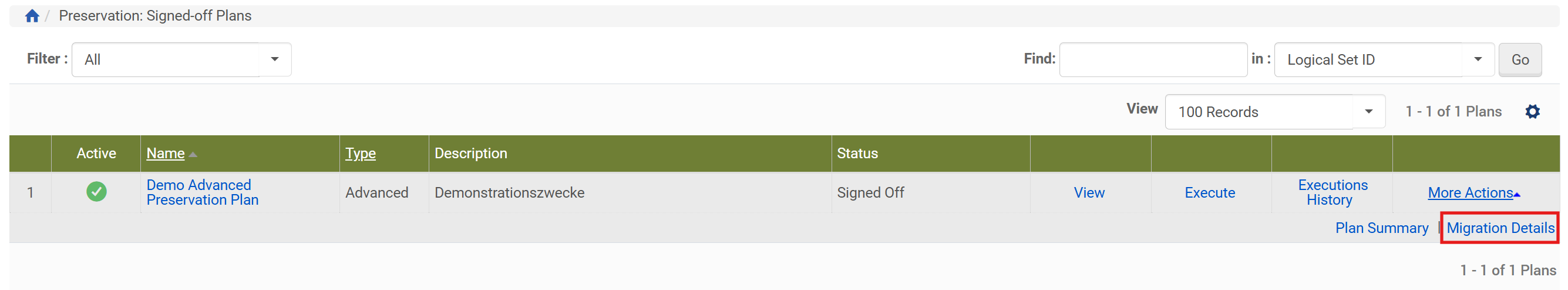The height and width of the screenshot is (290, 1568).
Task: Click the Name column sort arrow
Action: pyautogui.click(x=193, y=154)
